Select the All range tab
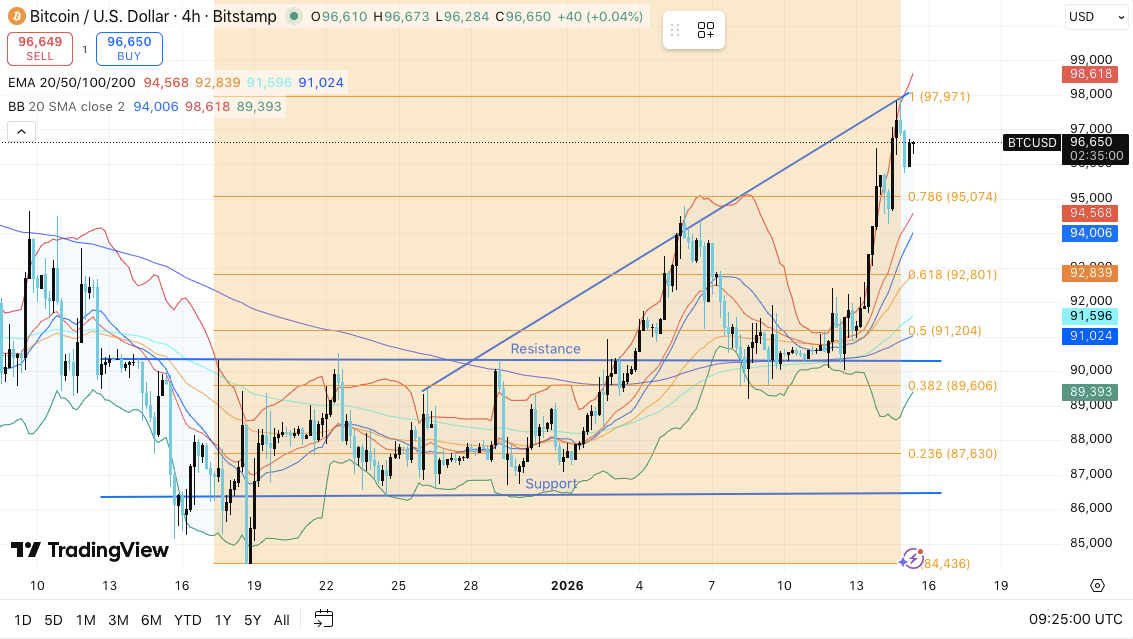1133x639 pixels. (x=281, y=620)
